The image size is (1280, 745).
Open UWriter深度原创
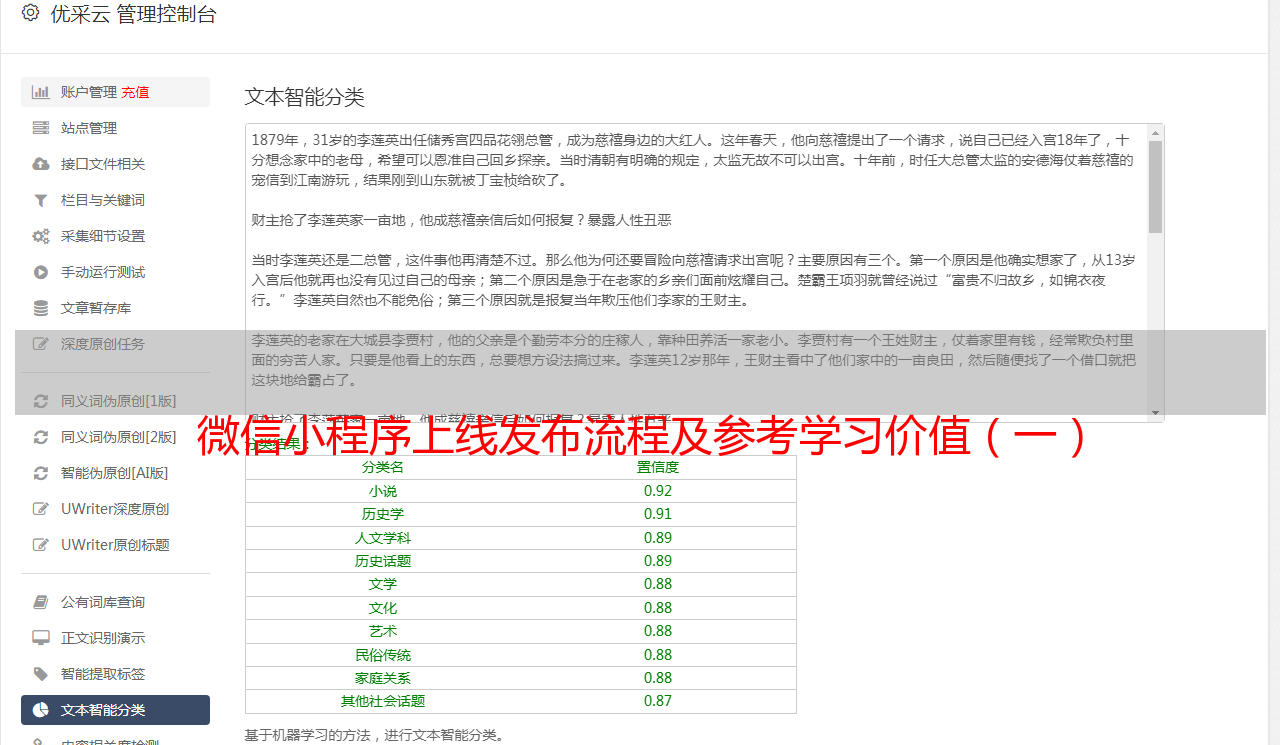coord(115,509)
